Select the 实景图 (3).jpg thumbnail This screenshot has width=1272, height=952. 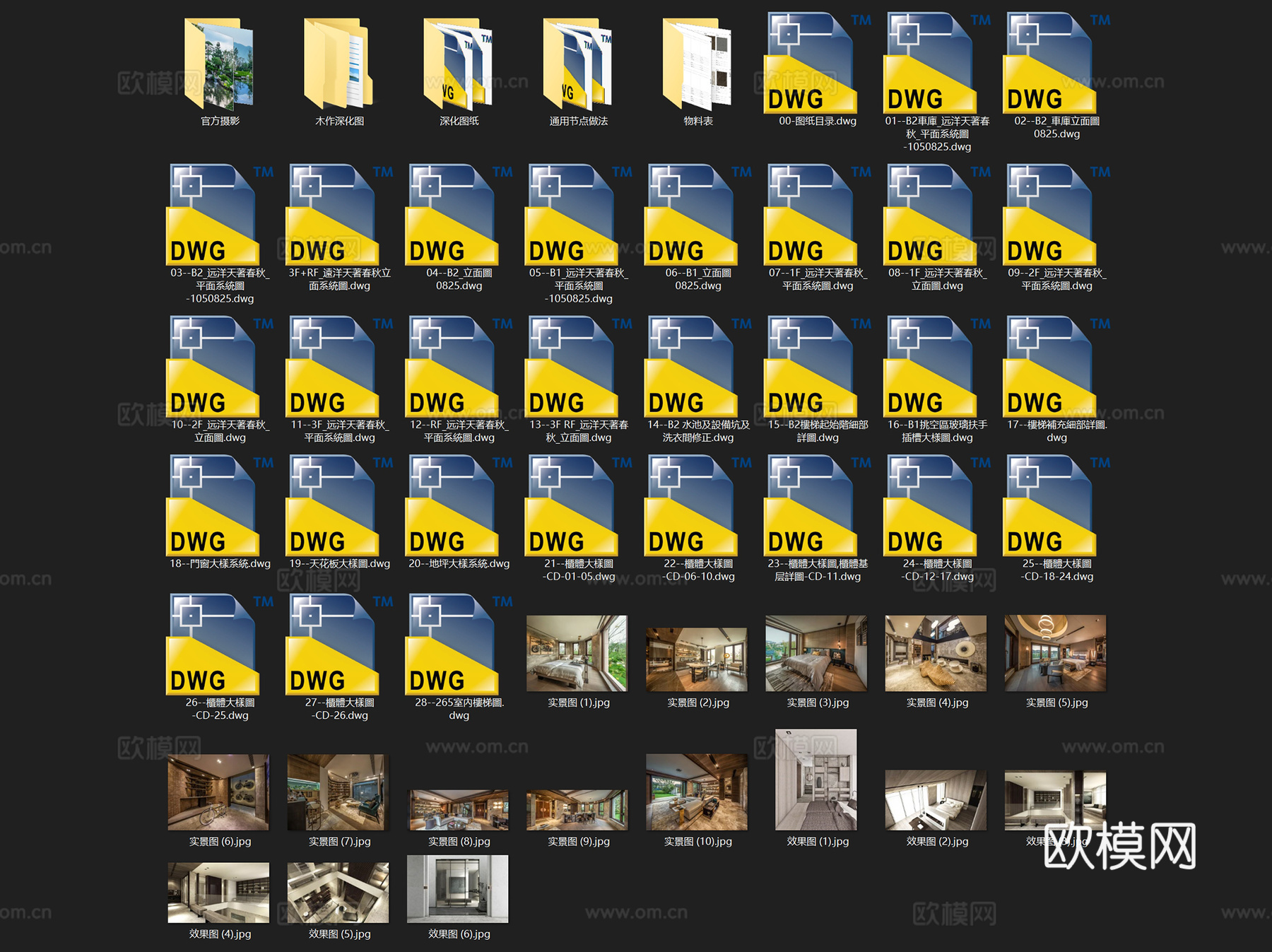816,653
